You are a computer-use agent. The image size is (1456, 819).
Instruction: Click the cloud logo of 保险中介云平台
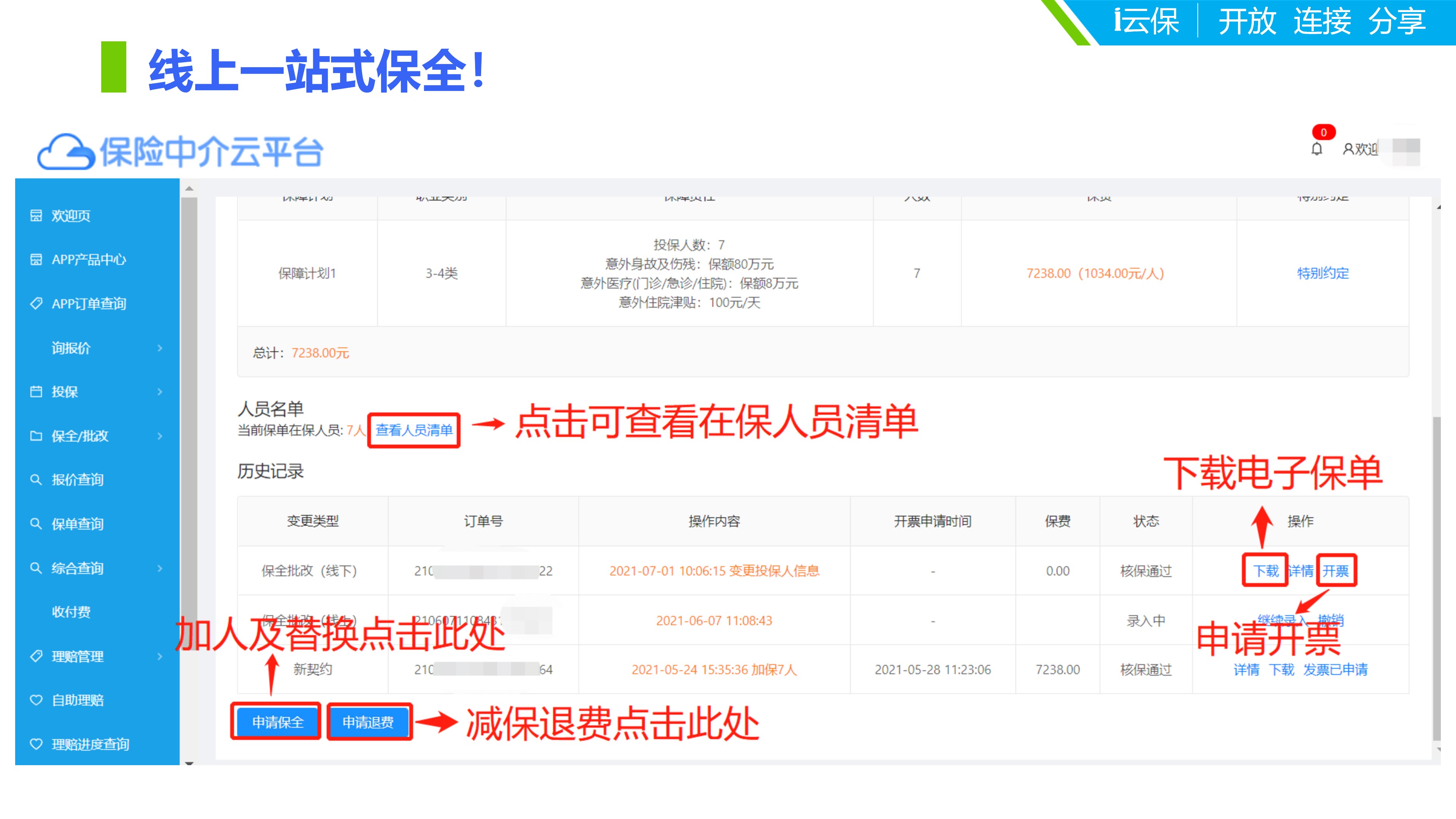(66, 152)
